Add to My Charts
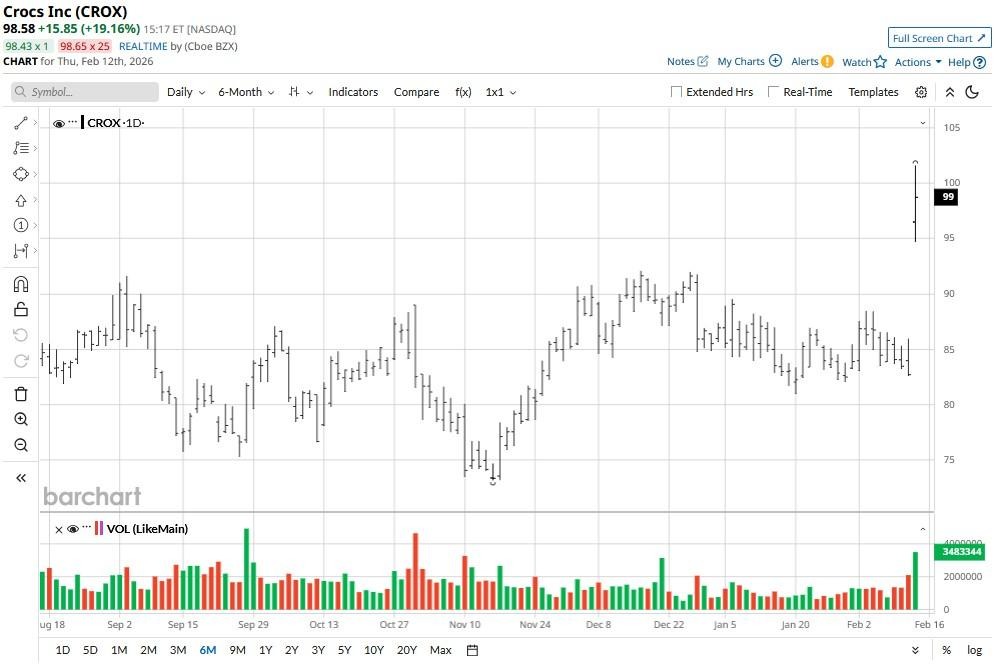 point(749,62)
